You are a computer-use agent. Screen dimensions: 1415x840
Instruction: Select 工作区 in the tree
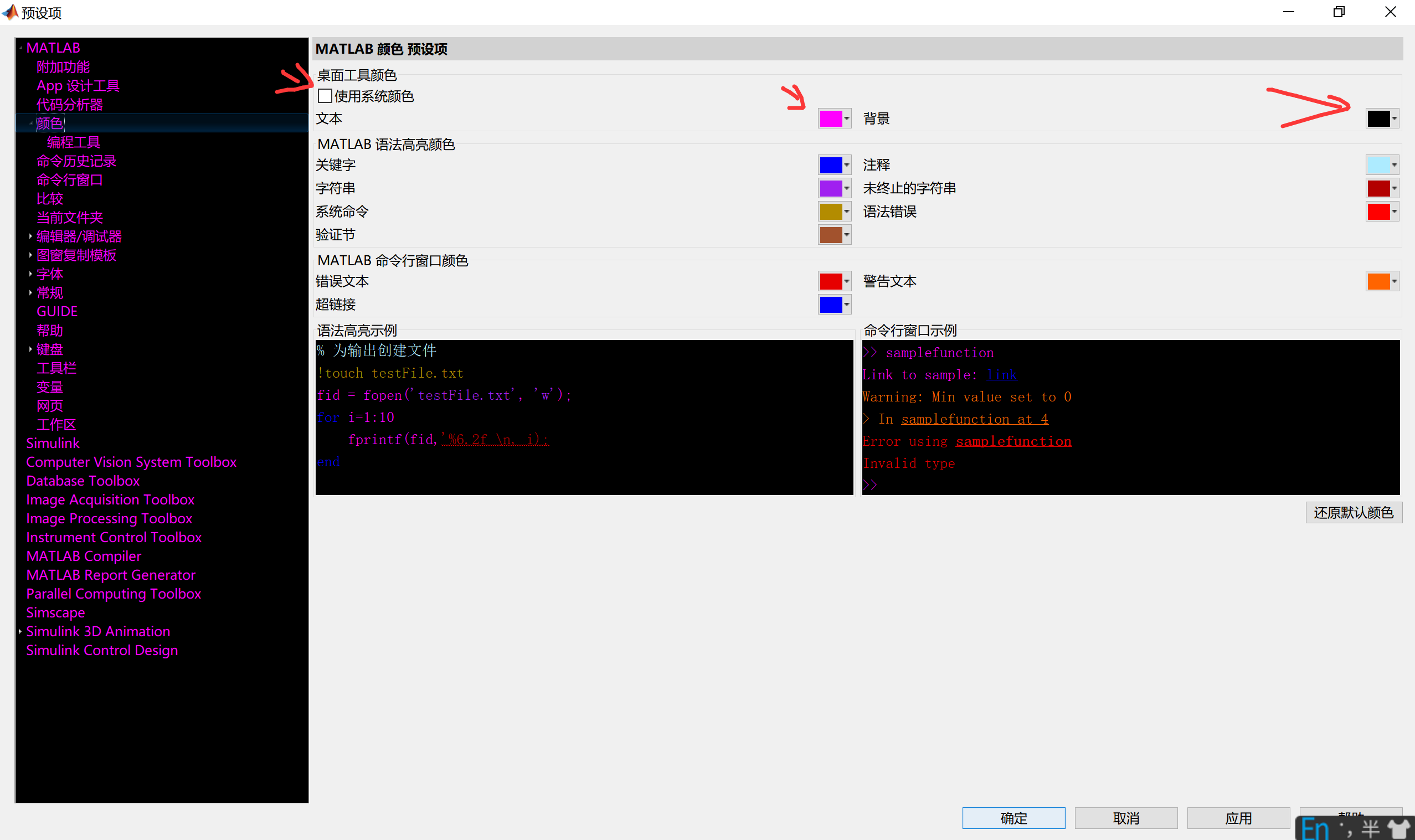tap(56, 425)
